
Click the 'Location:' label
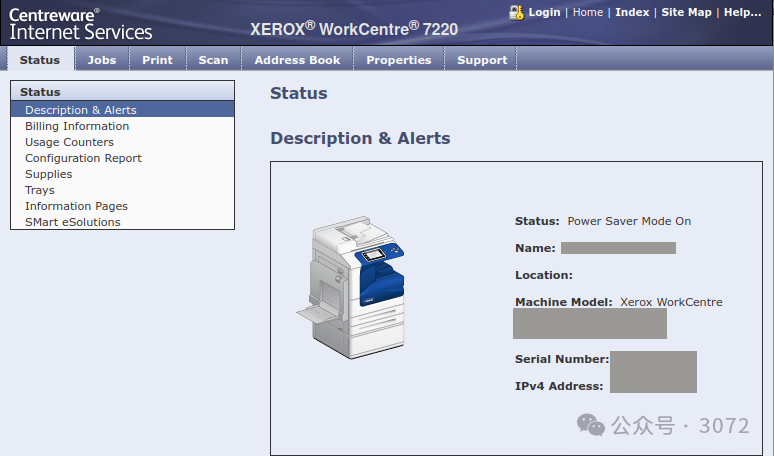543,275
